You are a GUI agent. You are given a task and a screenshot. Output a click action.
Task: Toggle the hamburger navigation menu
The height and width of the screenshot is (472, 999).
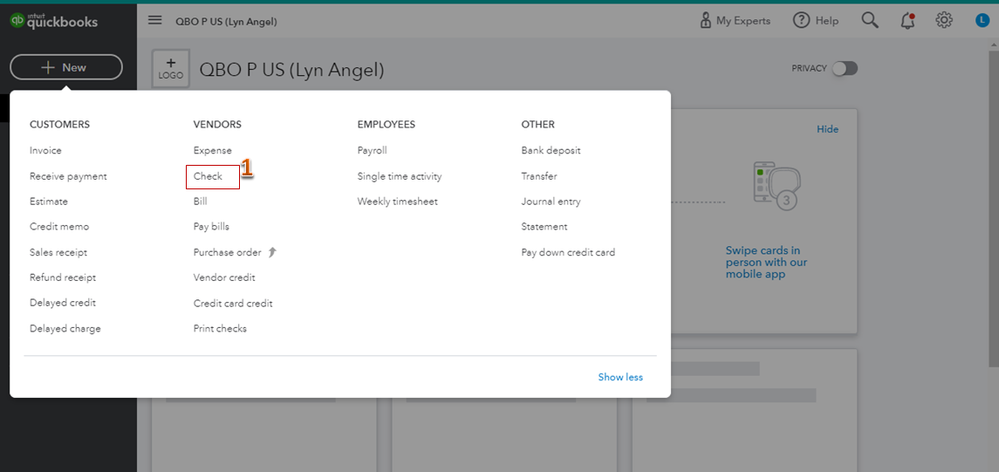tap(155, 20)
